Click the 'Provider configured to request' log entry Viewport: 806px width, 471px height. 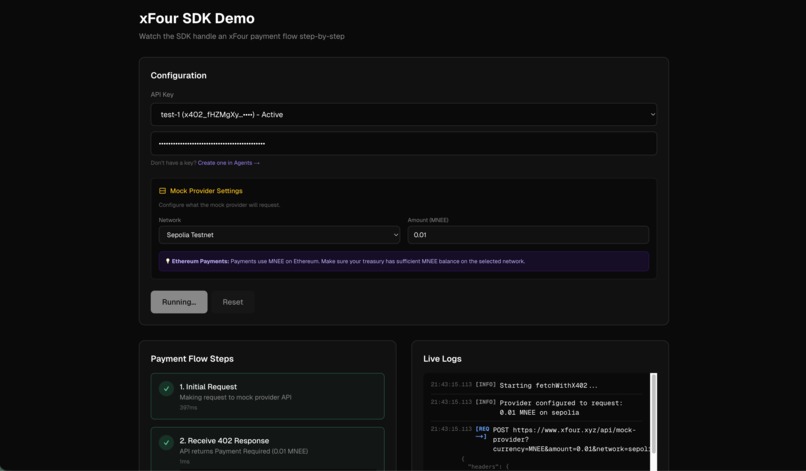point(561,408)
